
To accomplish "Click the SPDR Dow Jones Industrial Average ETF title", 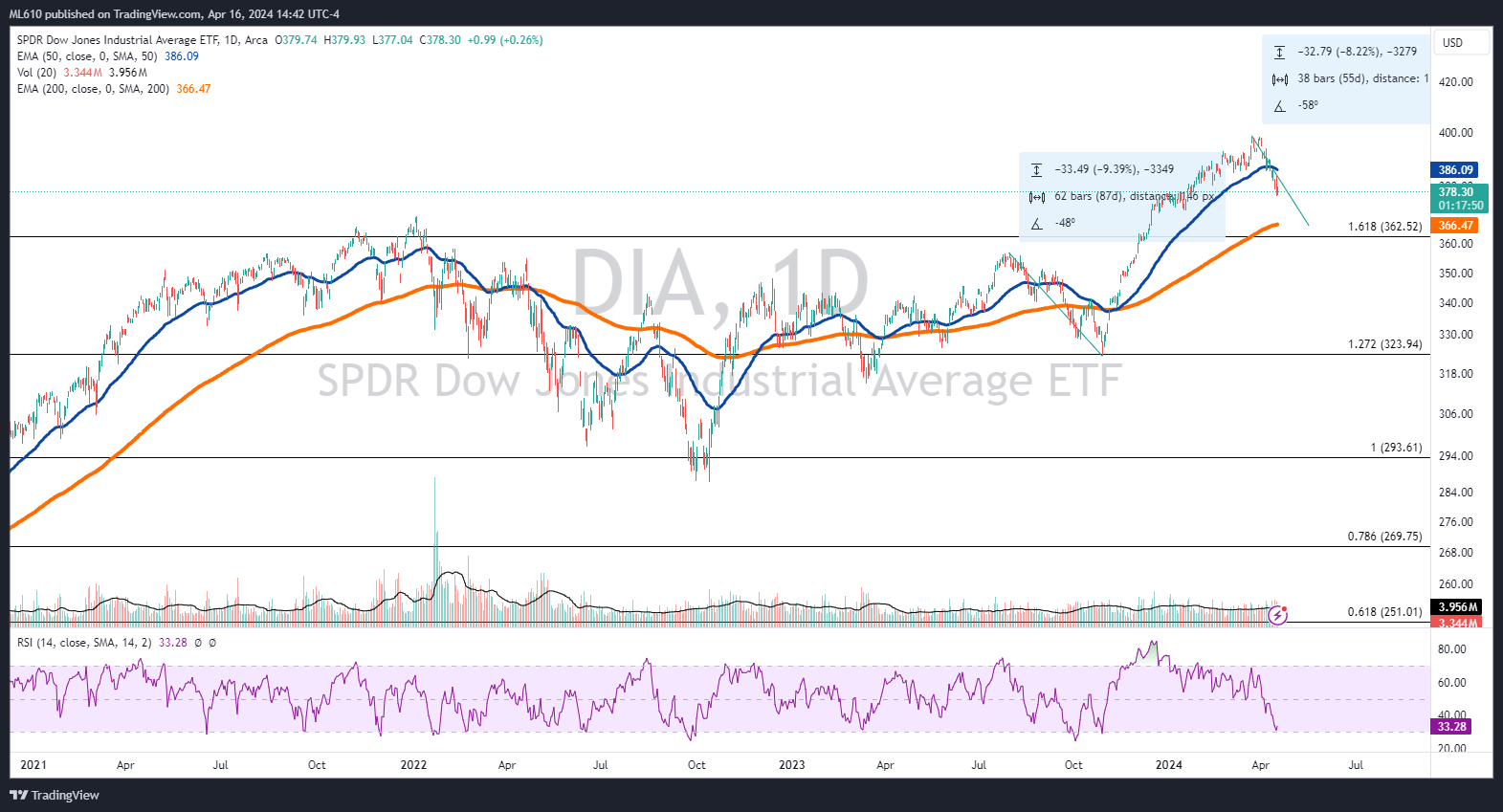I will [118, 40].
